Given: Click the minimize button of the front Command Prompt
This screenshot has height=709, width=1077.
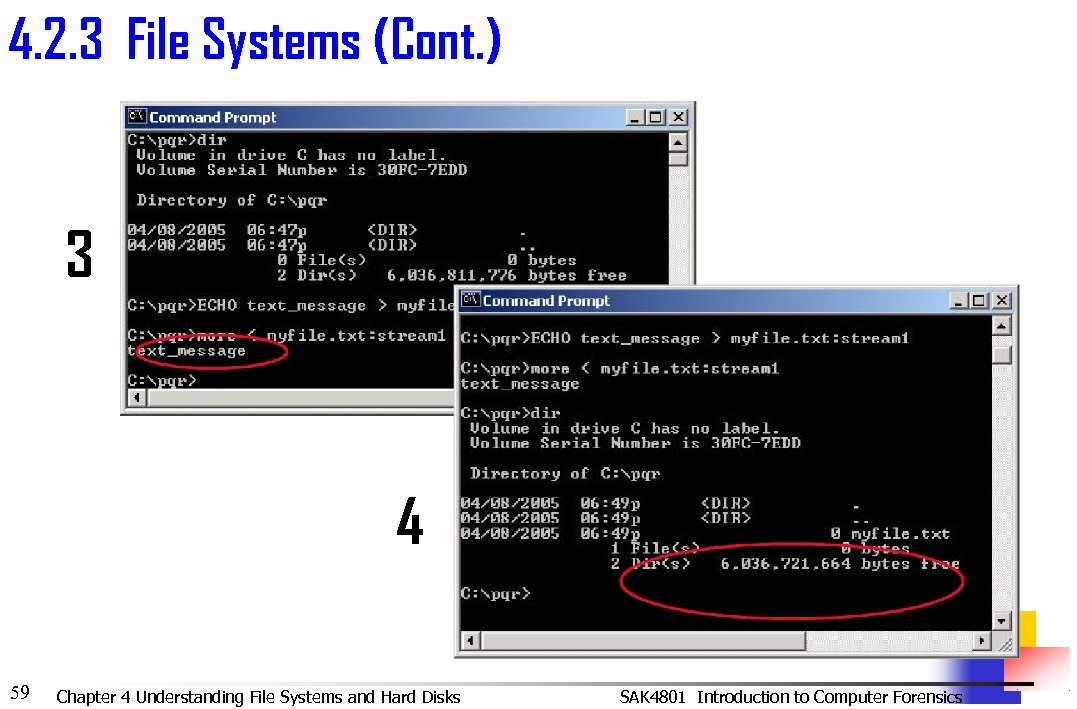Looking at the screenshot, I should (960, 299).
